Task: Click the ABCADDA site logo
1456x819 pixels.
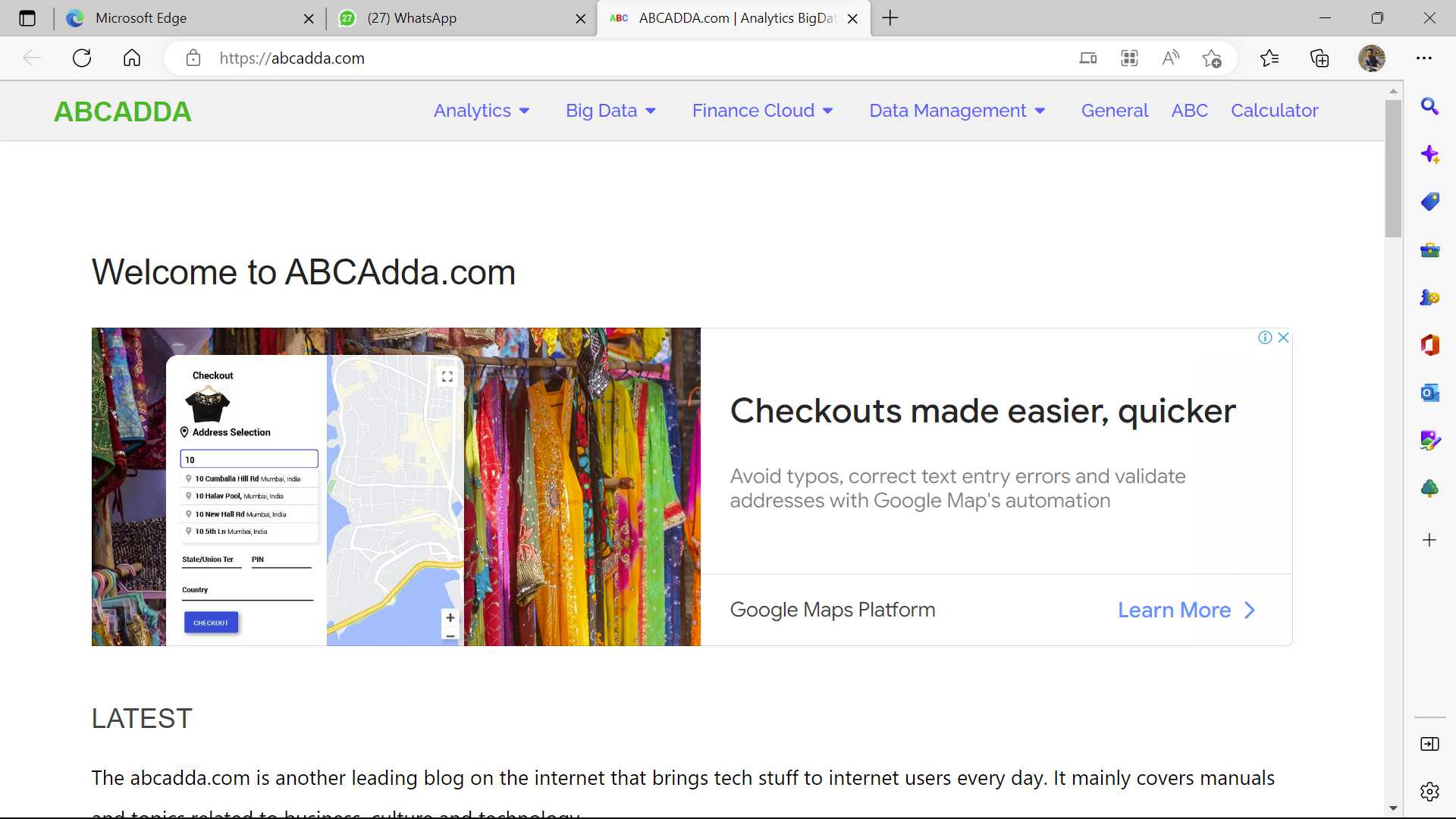Action: 123,111
